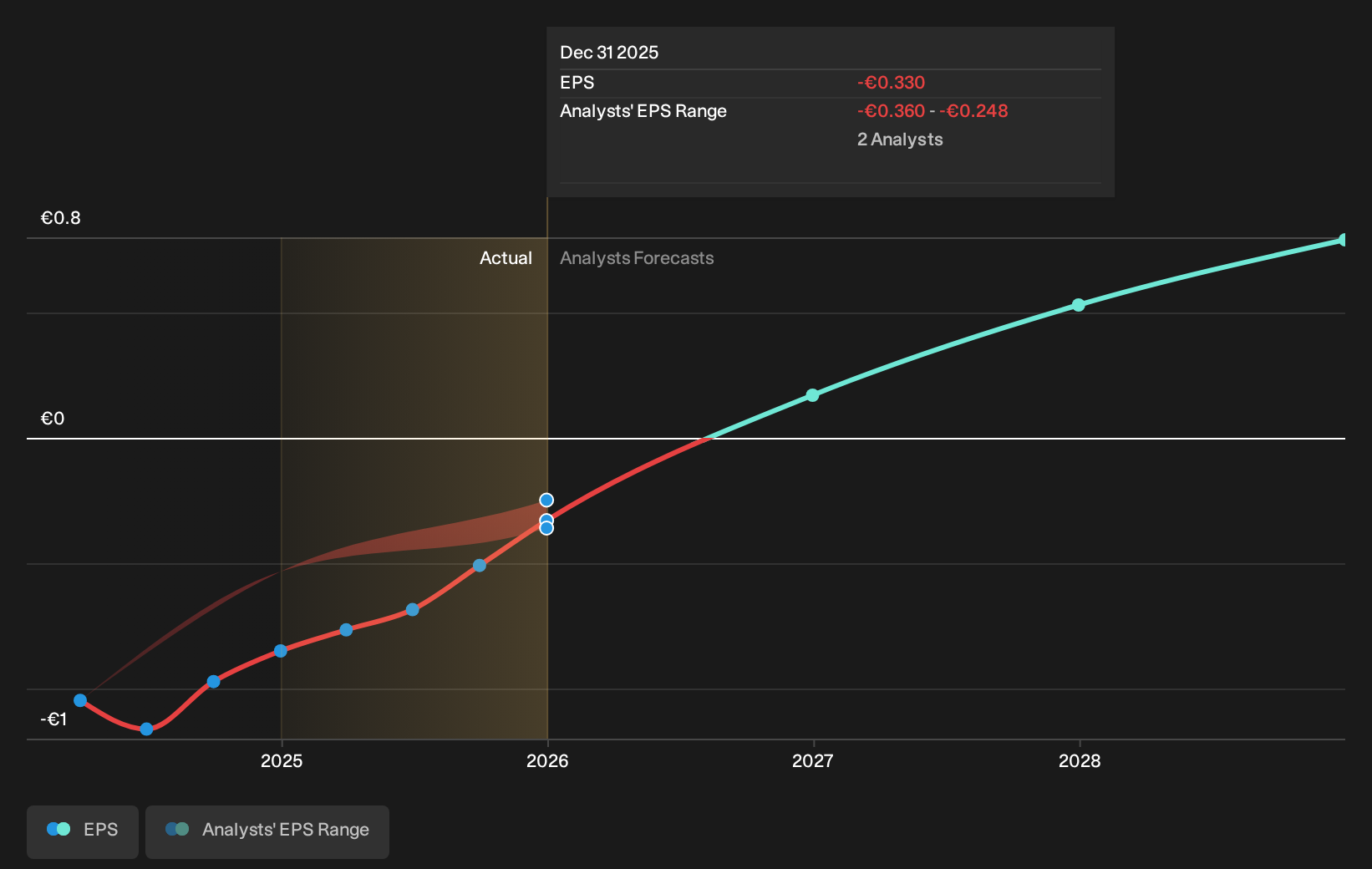The image size is (1372, 869).
Task: Click the "Analysts Forecasts" region label
Action: click(x=637, y=258)
